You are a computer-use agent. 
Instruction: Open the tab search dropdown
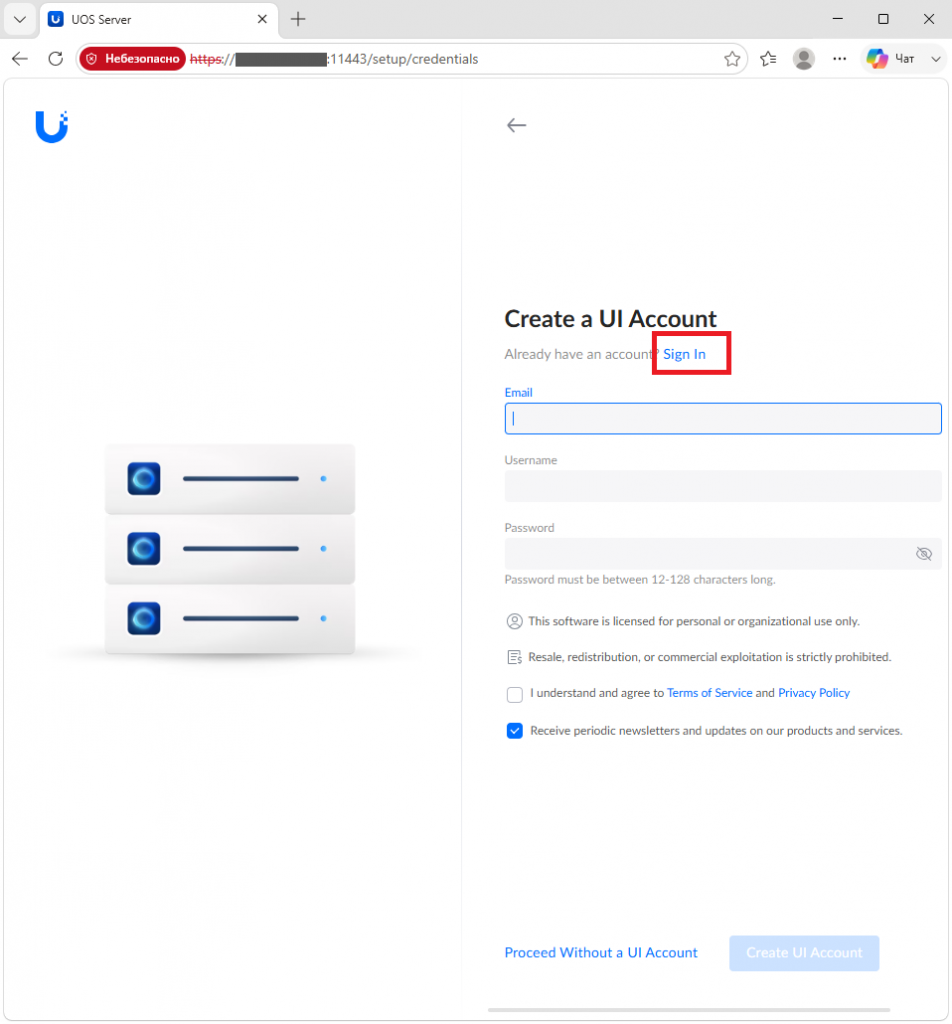click(20, 19)
